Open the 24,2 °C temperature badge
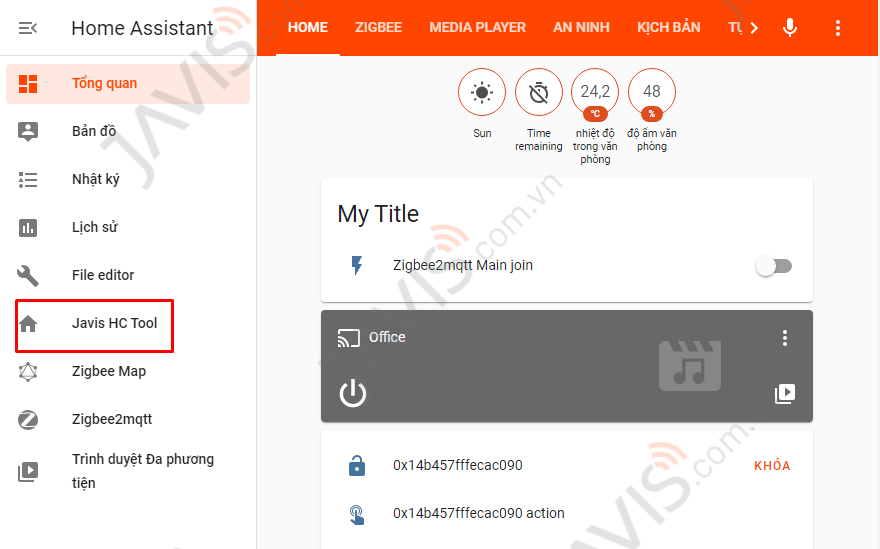 pyautogui.click(x=595, y=94)
